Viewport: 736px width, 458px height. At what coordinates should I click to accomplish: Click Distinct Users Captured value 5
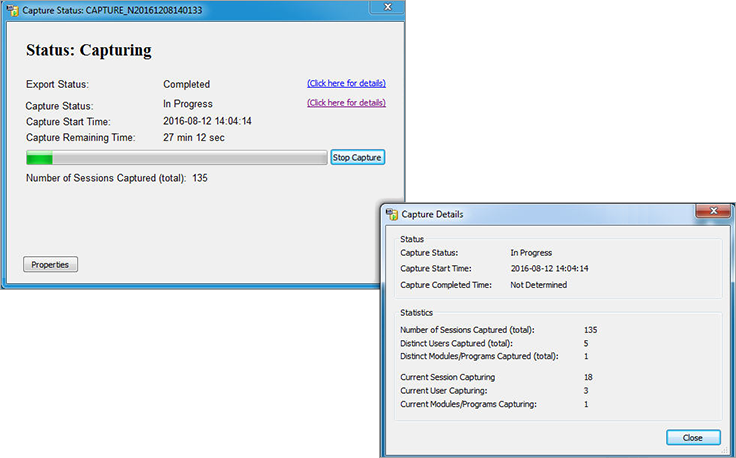point(586,344)
